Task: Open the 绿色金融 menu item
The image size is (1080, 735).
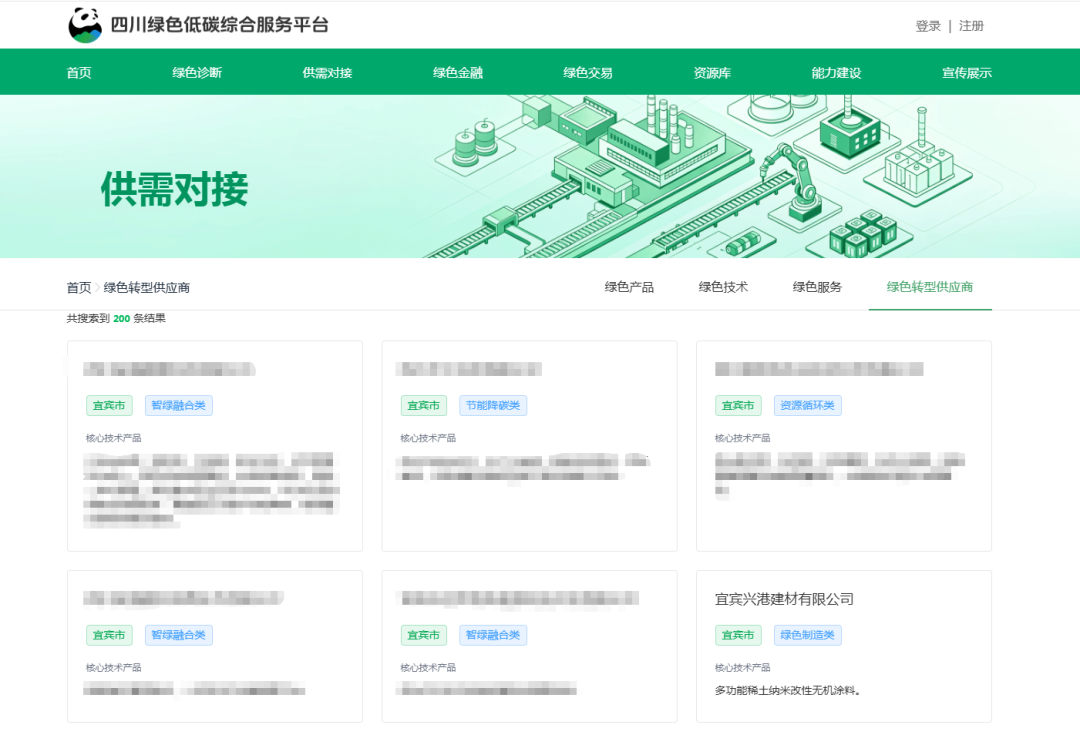Action: point(458,72)
